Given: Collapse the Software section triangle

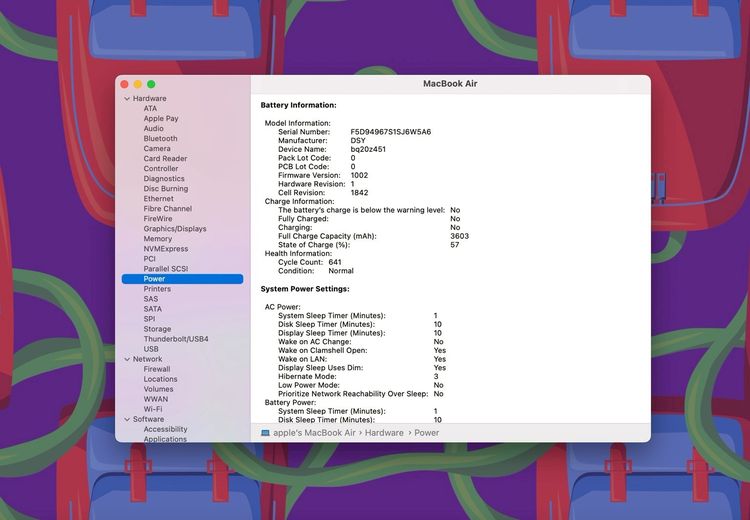Looking at the screenshot, I should [x=127, y=419].
